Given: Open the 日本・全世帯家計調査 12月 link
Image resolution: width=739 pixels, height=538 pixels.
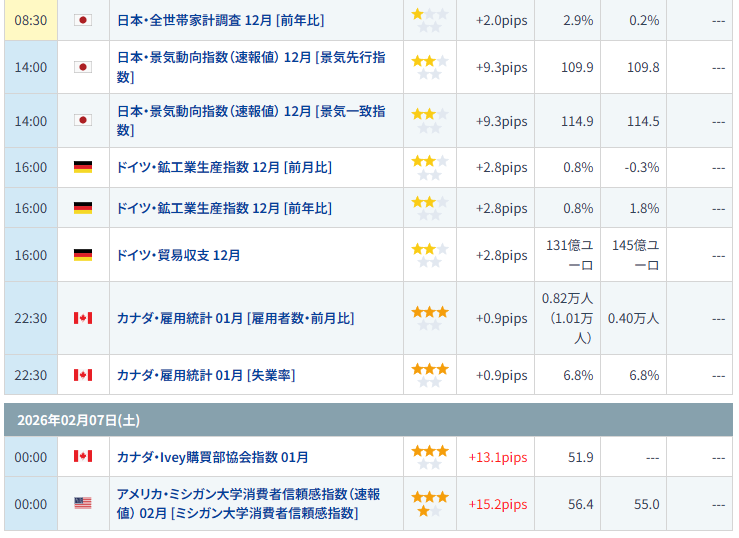Looking at the screenshot, I should [220, 20].
